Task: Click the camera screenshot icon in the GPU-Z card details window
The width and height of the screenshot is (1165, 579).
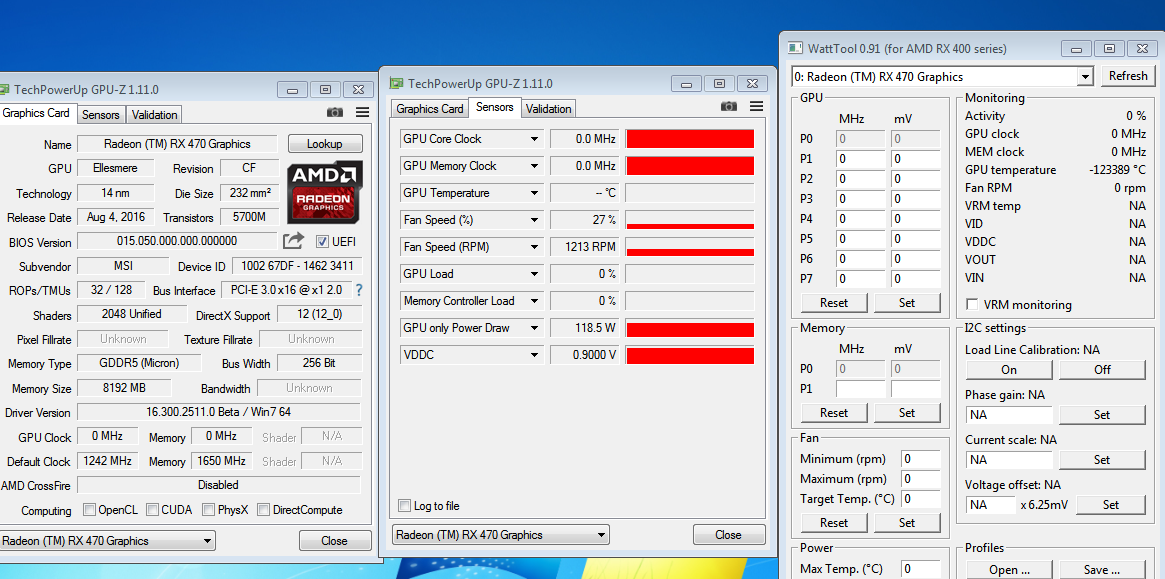Action: click(335, 112)
